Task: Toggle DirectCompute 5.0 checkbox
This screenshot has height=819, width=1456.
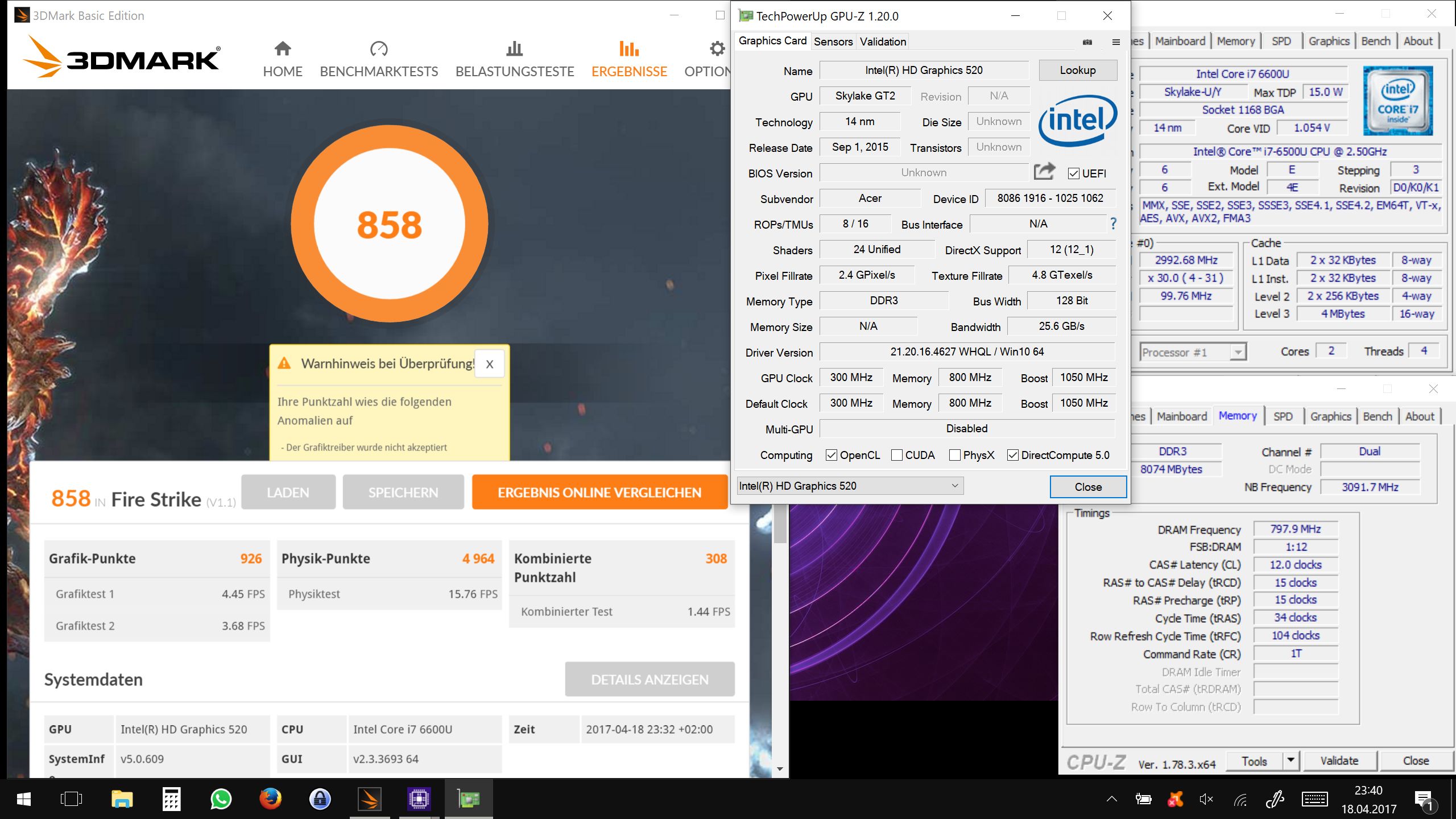Action: click(x=1013, y=455)
